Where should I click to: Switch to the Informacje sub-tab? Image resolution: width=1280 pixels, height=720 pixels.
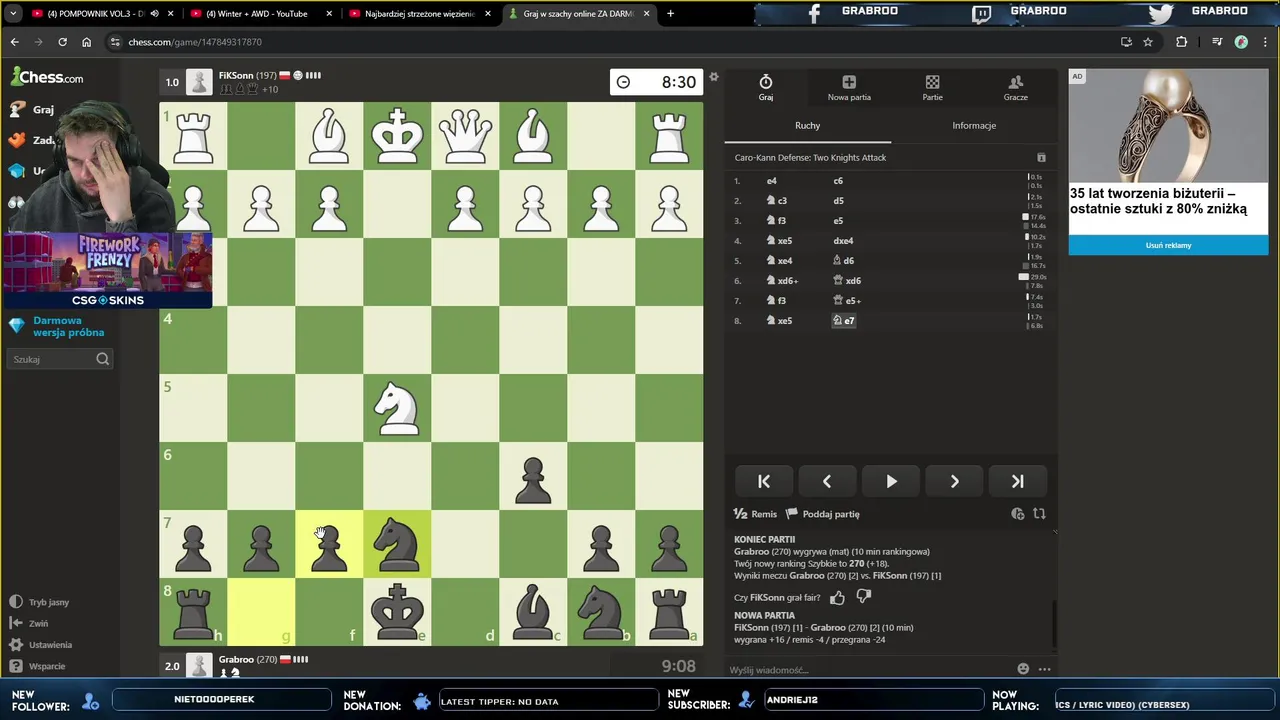[x=974, y=125]
